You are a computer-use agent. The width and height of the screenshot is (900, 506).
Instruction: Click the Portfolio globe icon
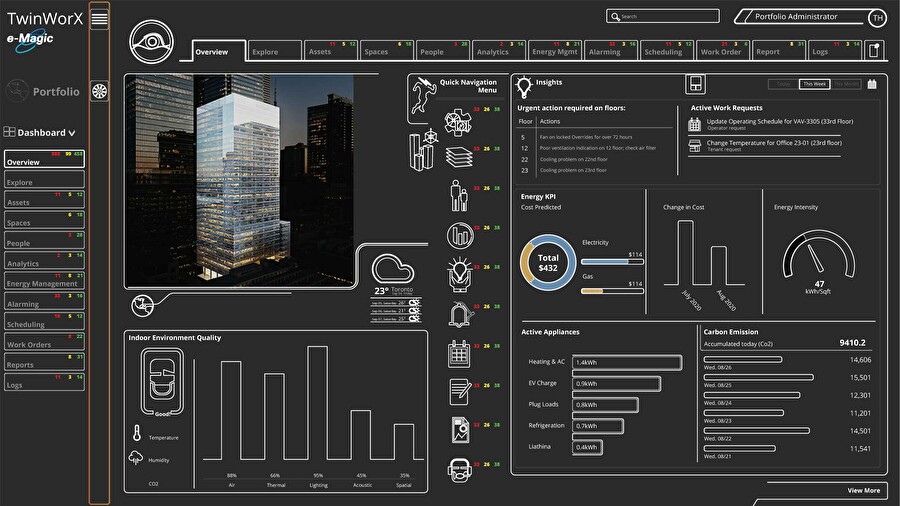18,91
